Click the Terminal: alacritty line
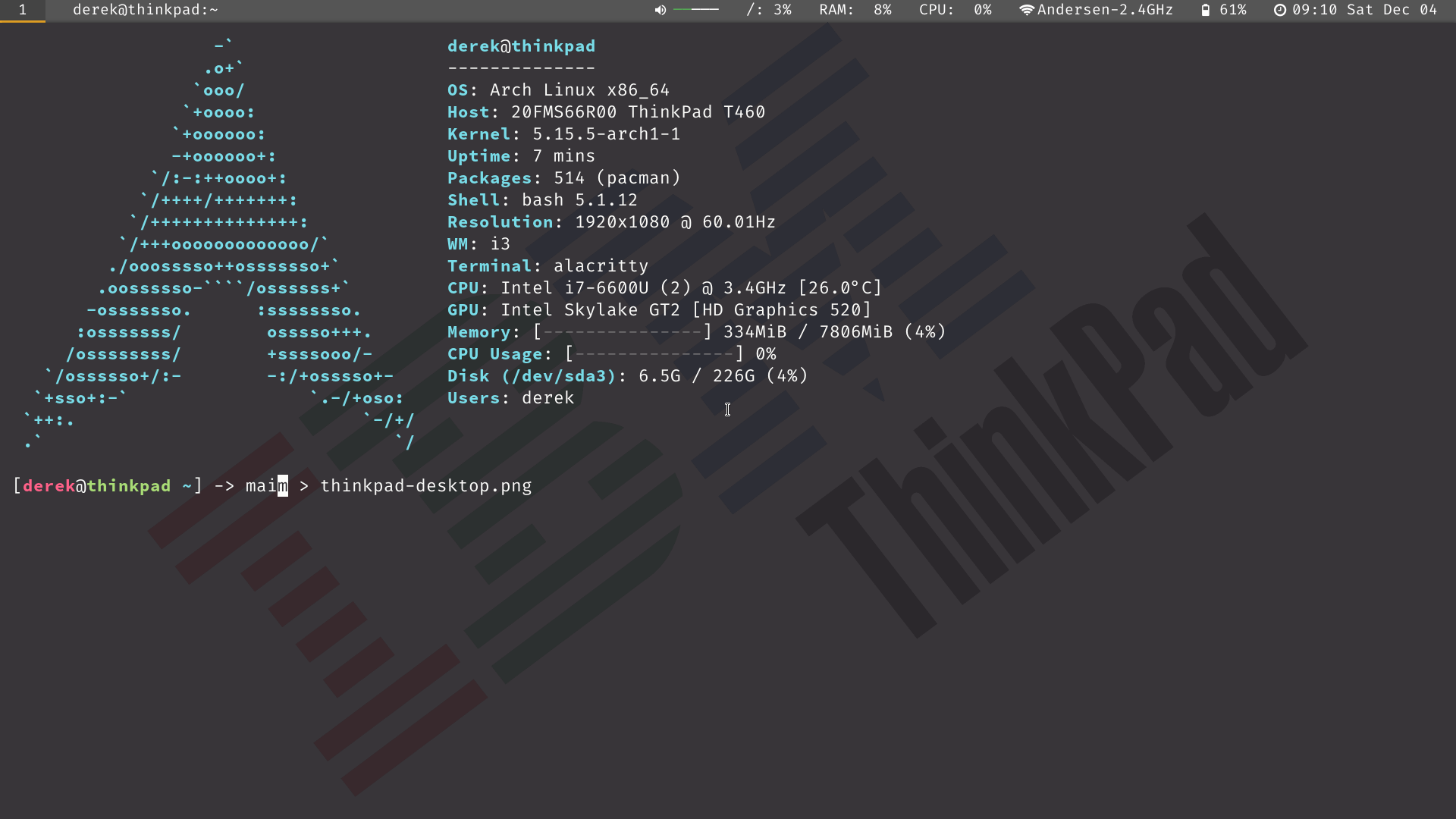Viewport: 1456px width, 819px height. click(548, 266)
